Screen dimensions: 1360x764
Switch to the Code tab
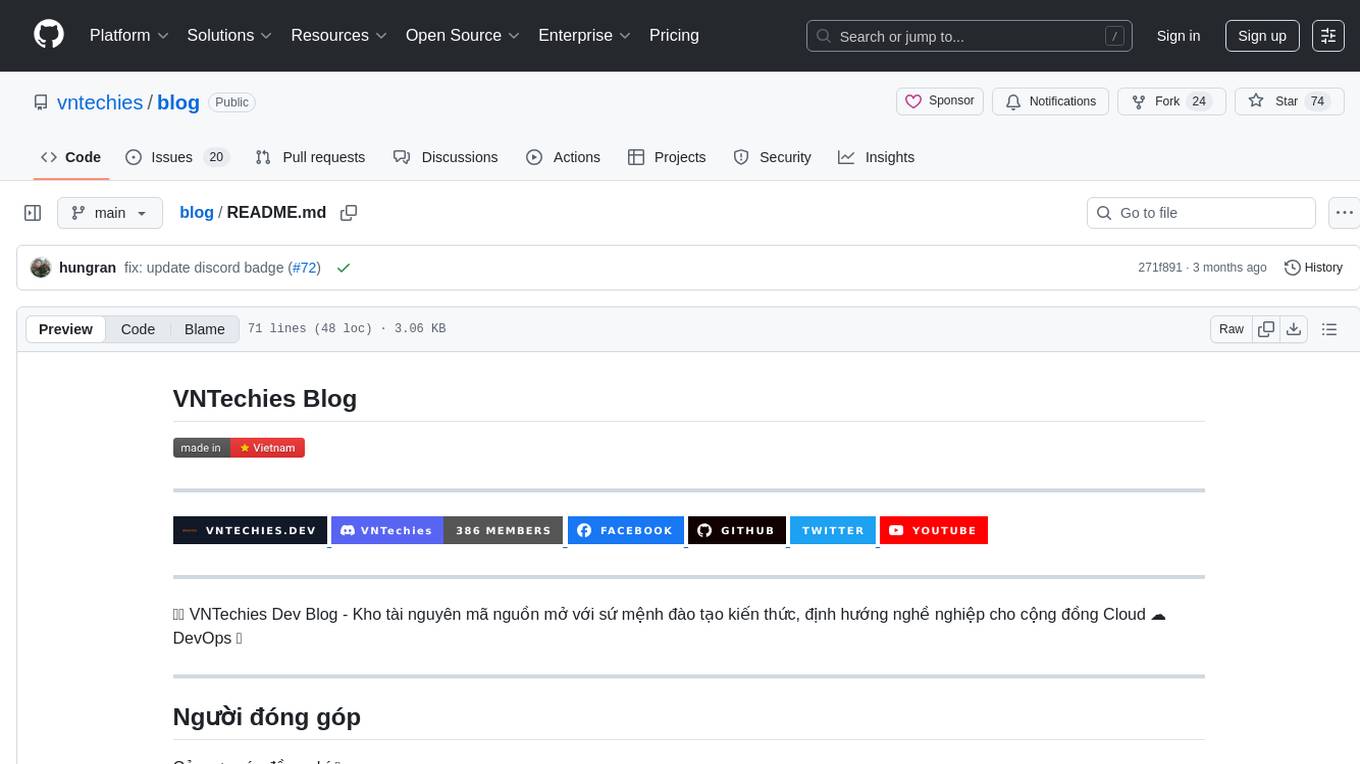tap(71, 157)
